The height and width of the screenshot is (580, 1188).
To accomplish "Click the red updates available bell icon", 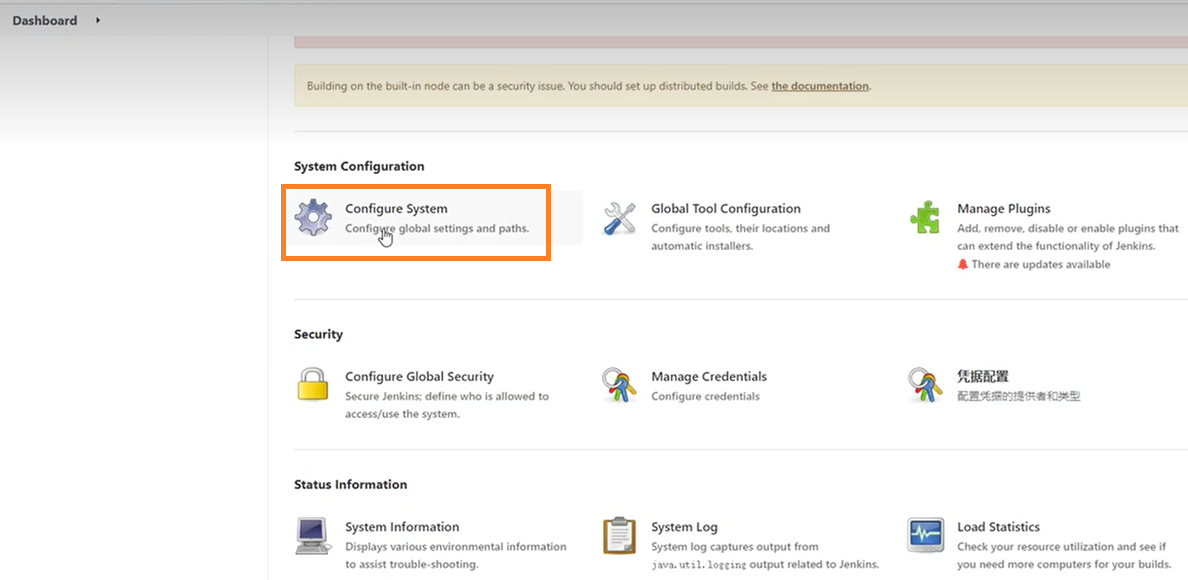I will pos(963,264).
